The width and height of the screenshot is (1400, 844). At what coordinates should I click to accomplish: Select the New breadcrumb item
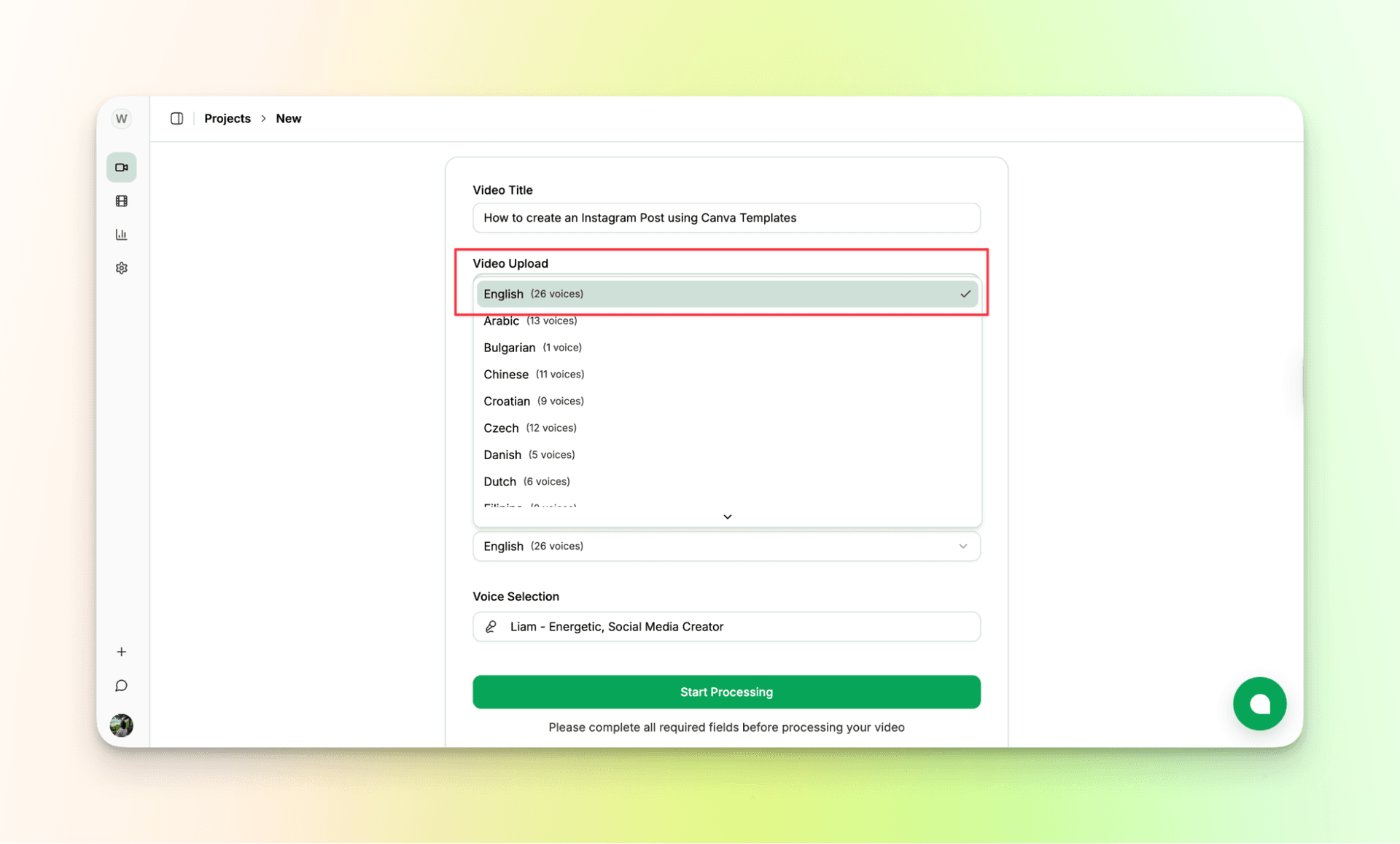click(x=289, y=118)
